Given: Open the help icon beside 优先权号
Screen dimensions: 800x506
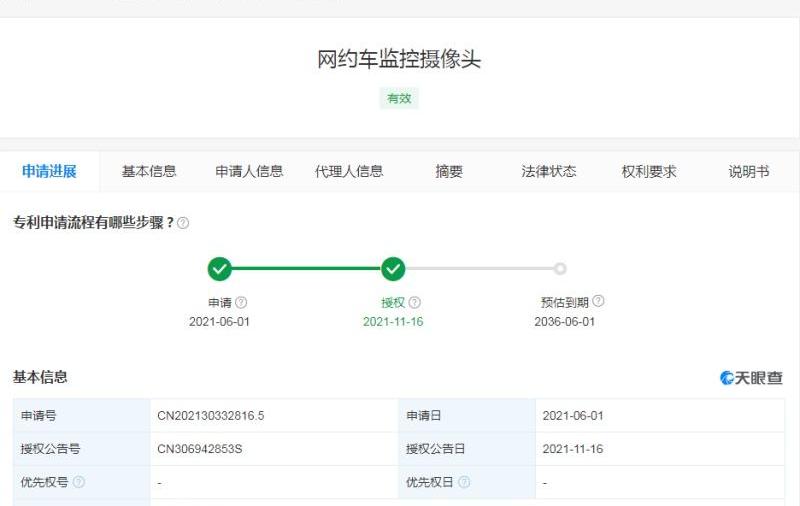Looking at the screenshot, I should [79, 482].
